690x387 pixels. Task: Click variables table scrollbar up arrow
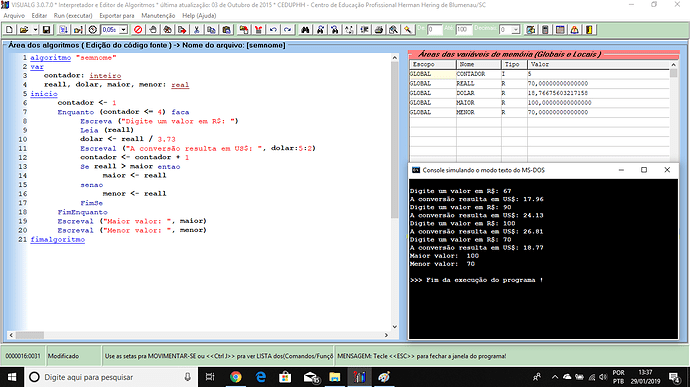tap(673, 65)
